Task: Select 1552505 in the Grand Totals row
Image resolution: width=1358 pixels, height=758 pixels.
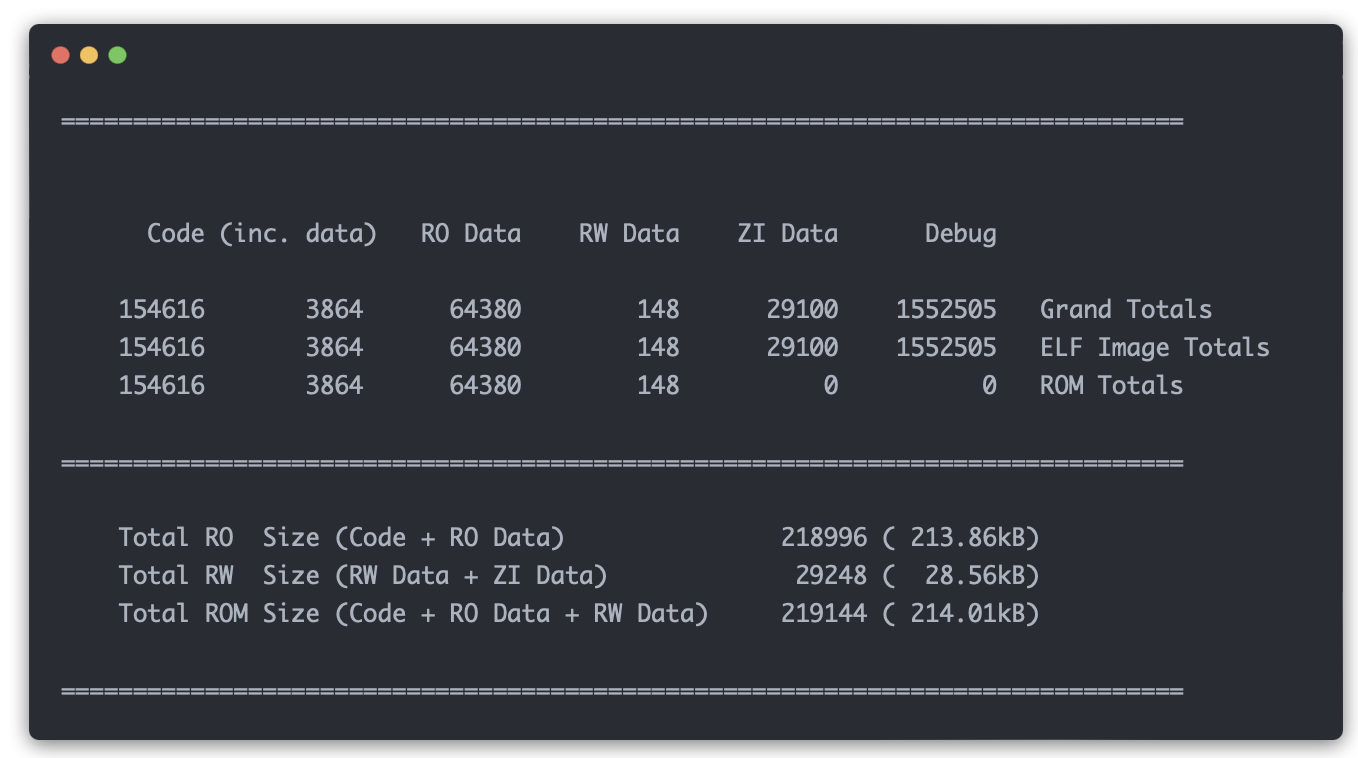Action: point(946,310)
